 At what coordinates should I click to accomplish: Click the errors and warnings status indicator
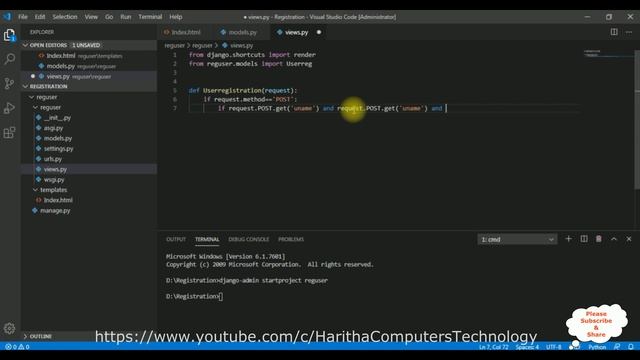pyautogui.click(x=17, y=347)
